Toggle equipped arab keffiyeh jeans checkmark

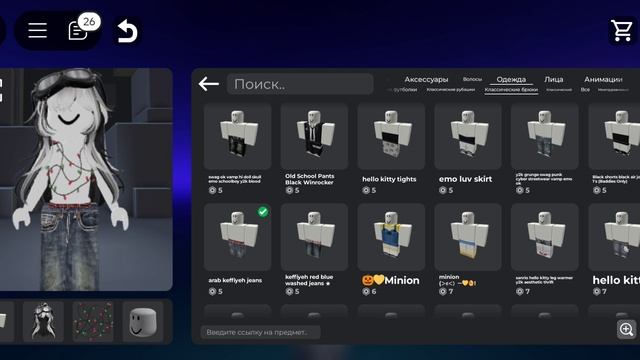pos(263,211)
